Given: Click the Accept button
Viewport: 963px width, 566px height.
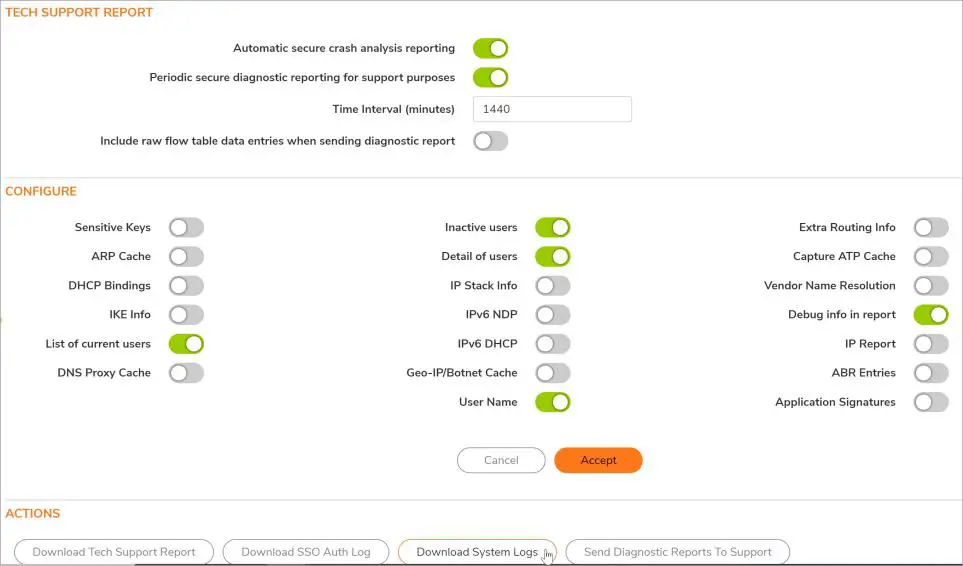Looking at the screenshot, I should coord(598,460).
